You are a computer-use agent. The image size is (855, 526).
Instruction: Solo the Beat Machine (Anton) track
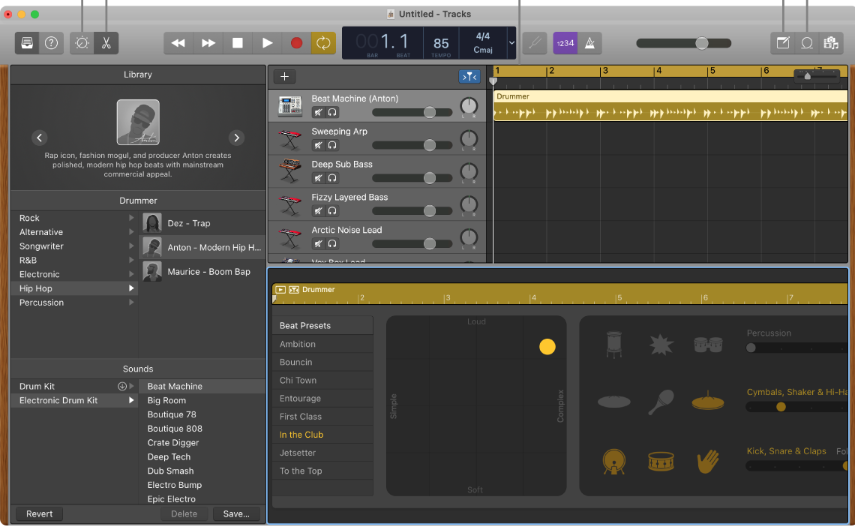(332, 112)
